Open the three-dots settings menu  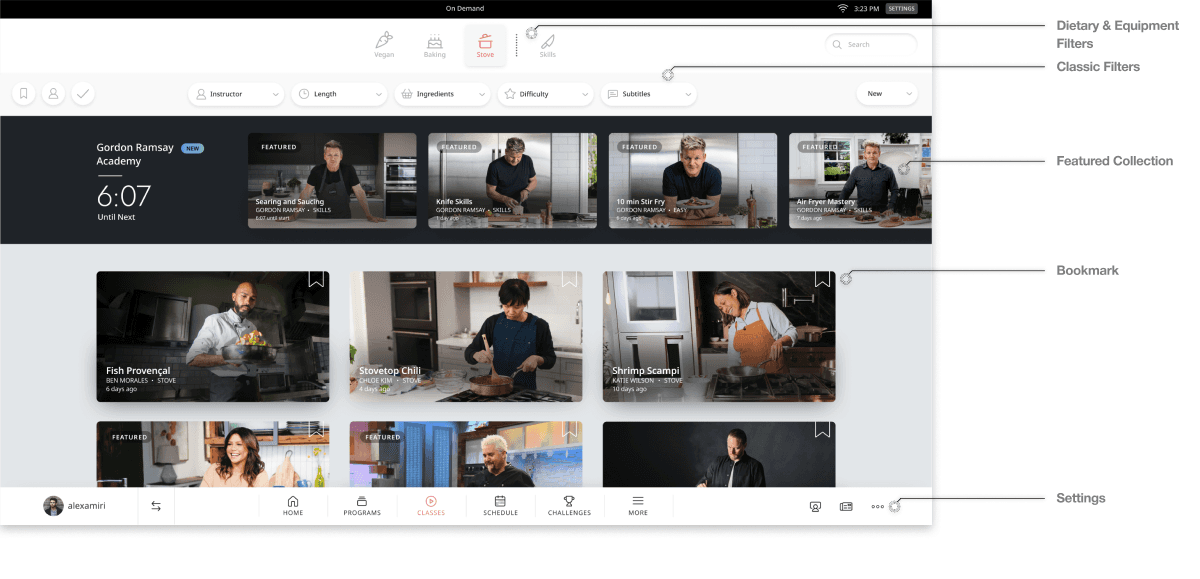click(x=877, y=507)
